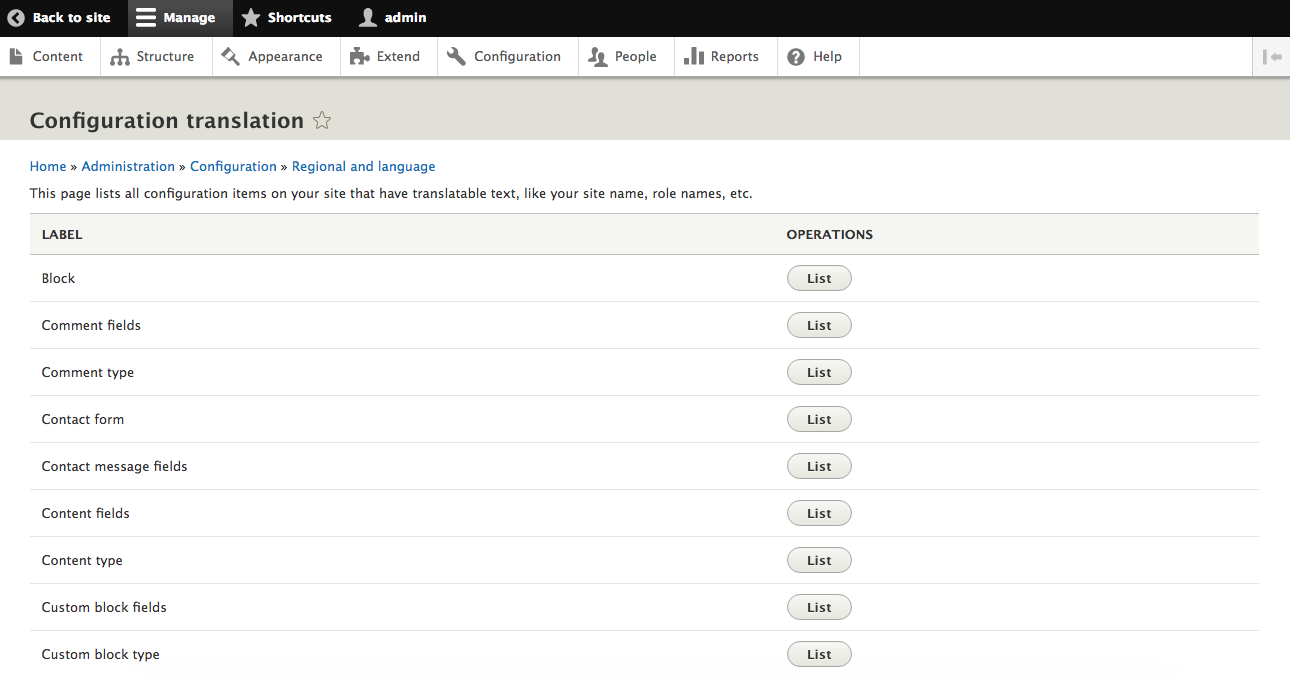1290x674 pixels.
Task: Open the Content menu
Action: coord(46,57)
